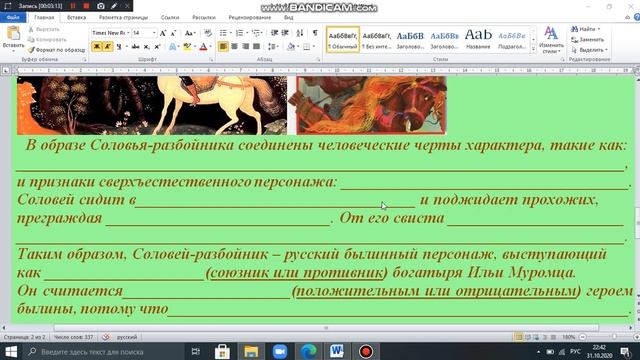Open the Вид ribbon tab

(x=289, y=18)
